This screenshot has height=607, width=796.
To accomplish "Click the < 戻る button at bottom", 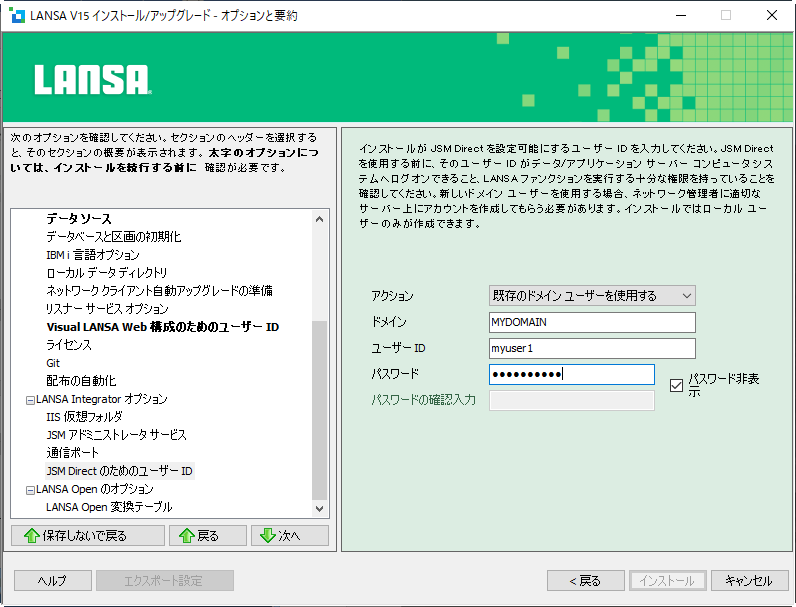I will 586,581.
